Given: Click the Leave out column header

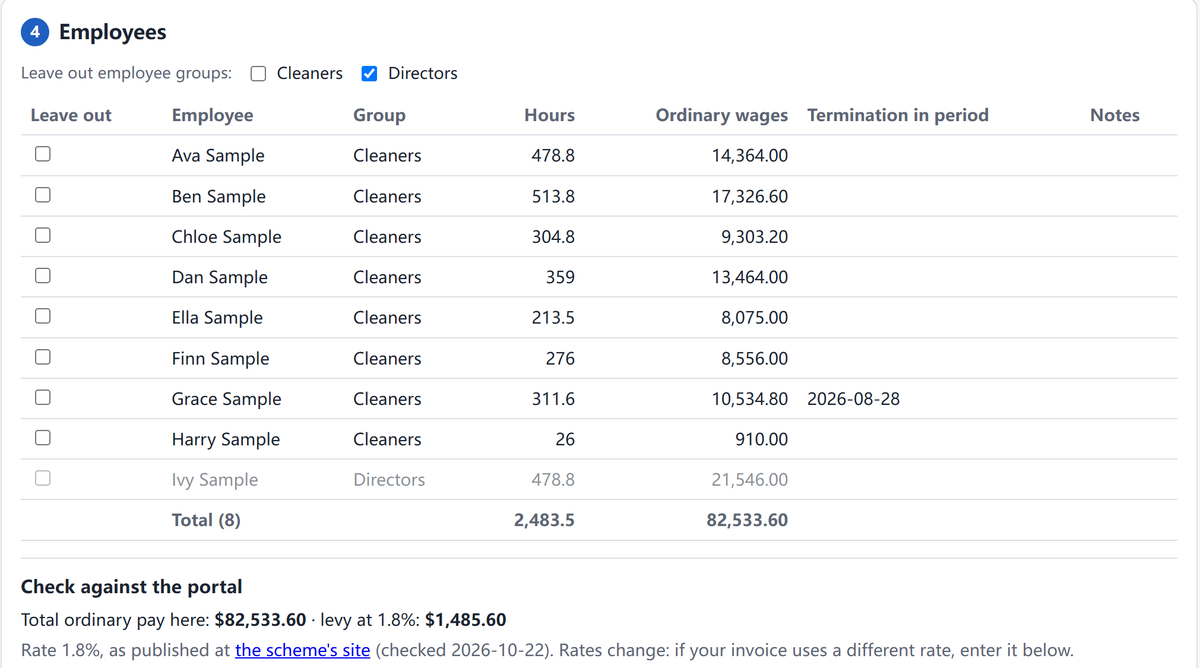Looking at the screenshot, I should (71, 115).
